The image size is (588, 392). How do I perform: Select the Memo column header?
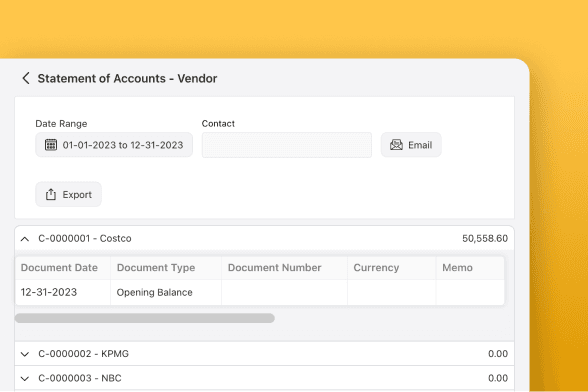pos(470,268)
